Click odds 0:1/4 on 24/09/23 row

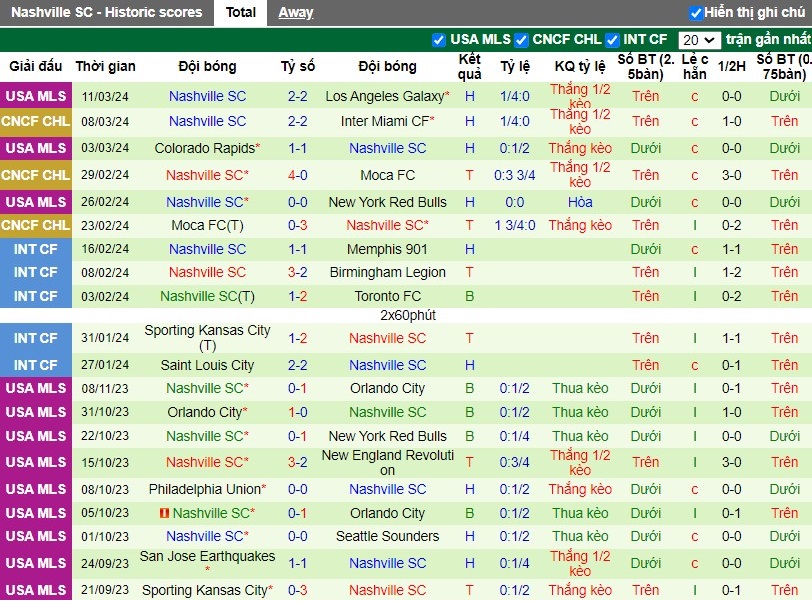click(515, 563)
